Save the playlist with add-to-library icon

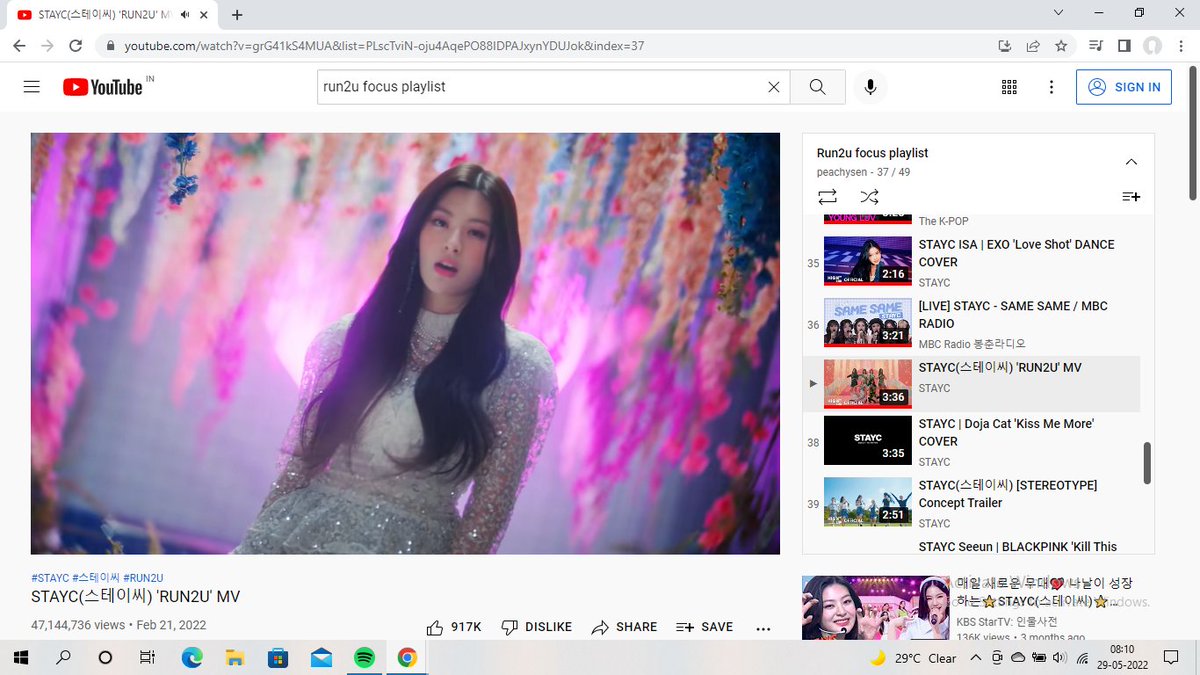pyautogui.click(x=1131, y=197)
